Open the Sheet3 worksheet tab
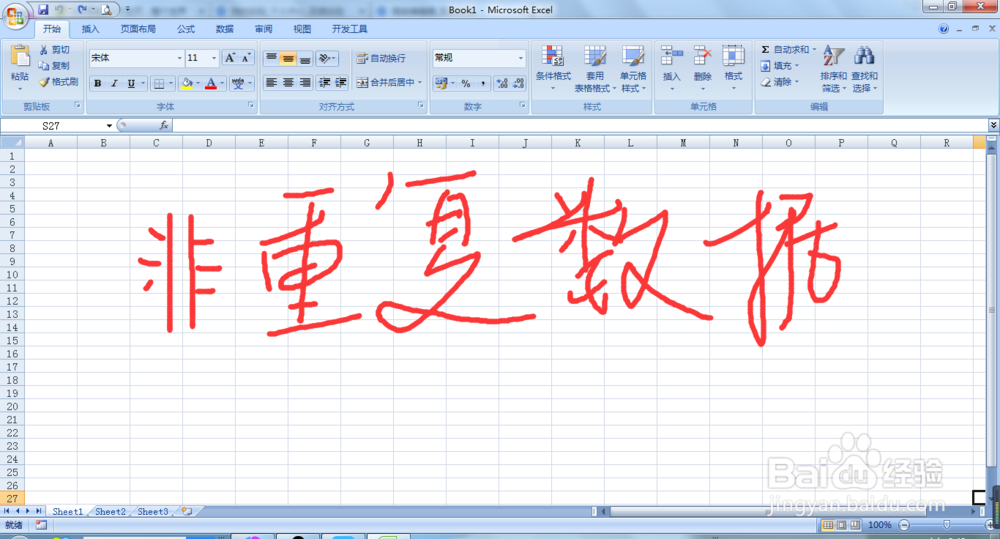 click(152, 512)
